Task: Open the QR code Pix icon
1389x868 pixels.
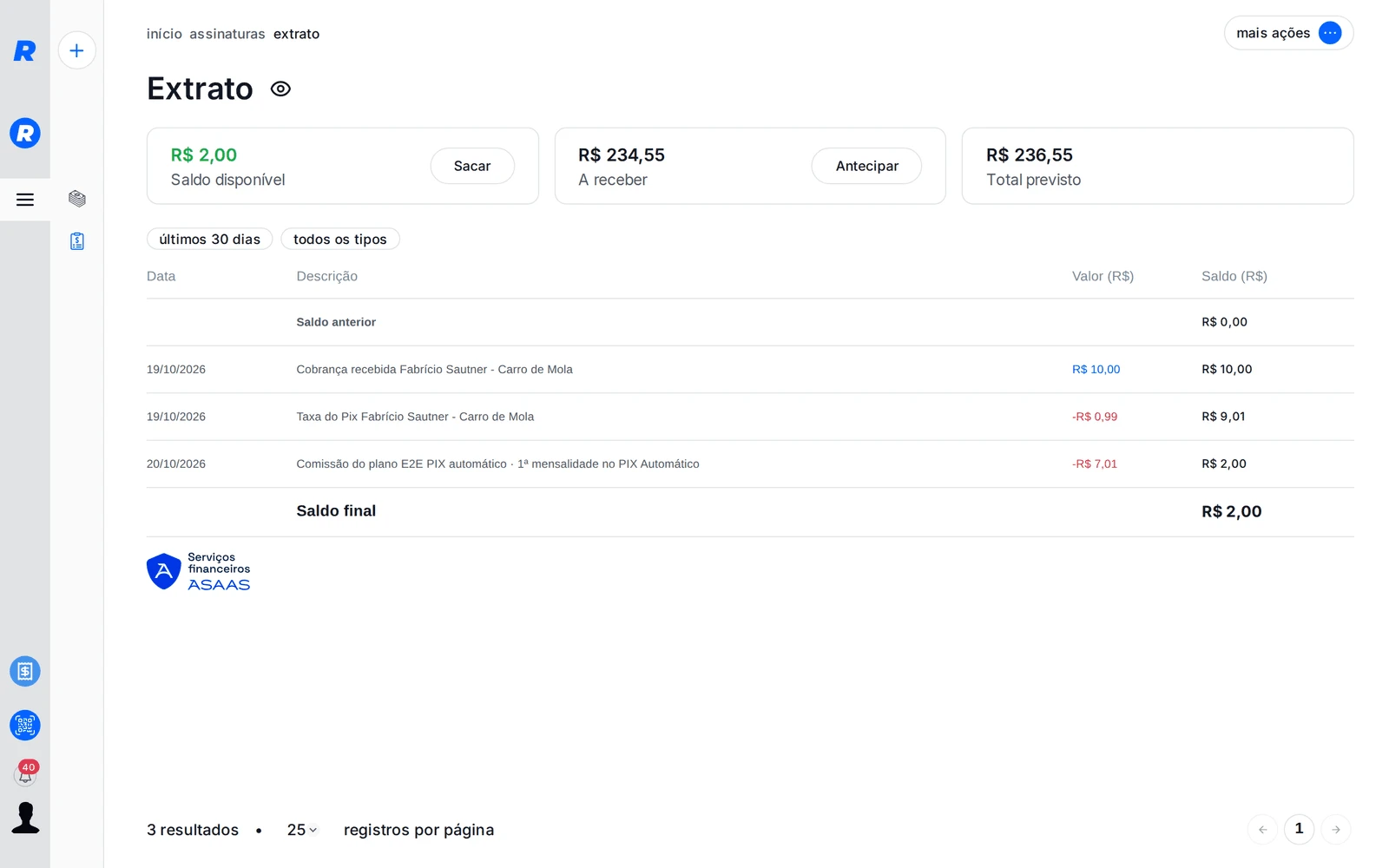Action: coord(25,725)
